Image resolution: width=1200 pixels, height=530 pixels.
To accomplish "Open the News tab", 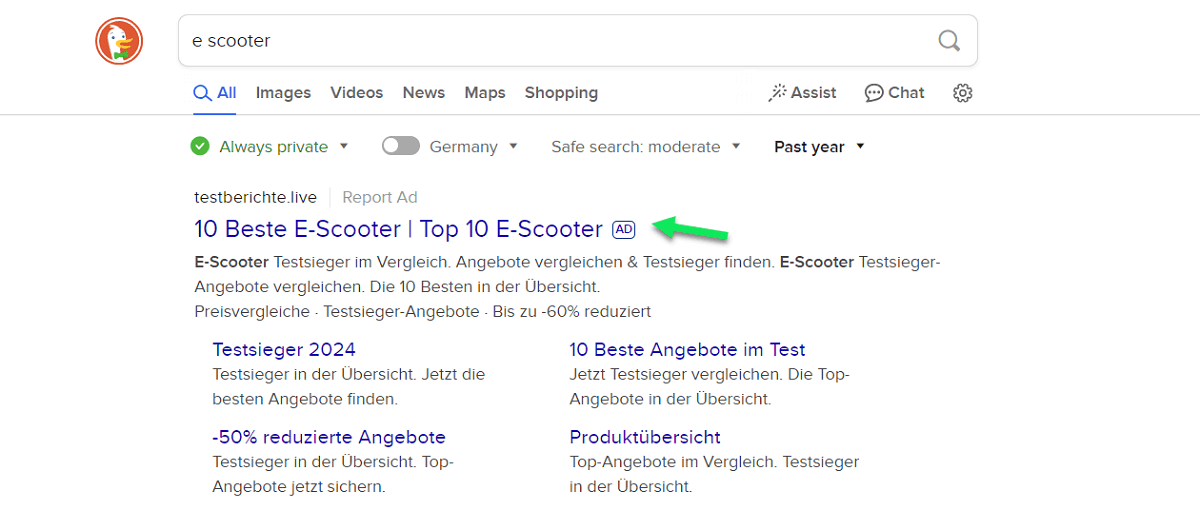I will [x=424, y=93].
